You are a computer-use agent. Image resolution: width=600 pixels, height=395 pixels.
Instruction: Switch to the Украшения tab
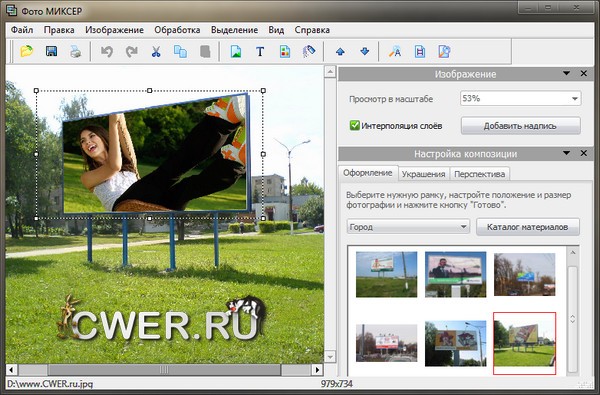click(423, 174)
